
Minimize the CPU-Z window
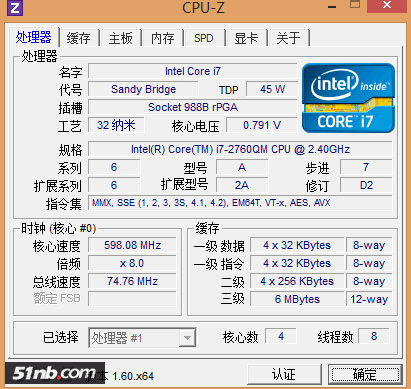point(332,7)
